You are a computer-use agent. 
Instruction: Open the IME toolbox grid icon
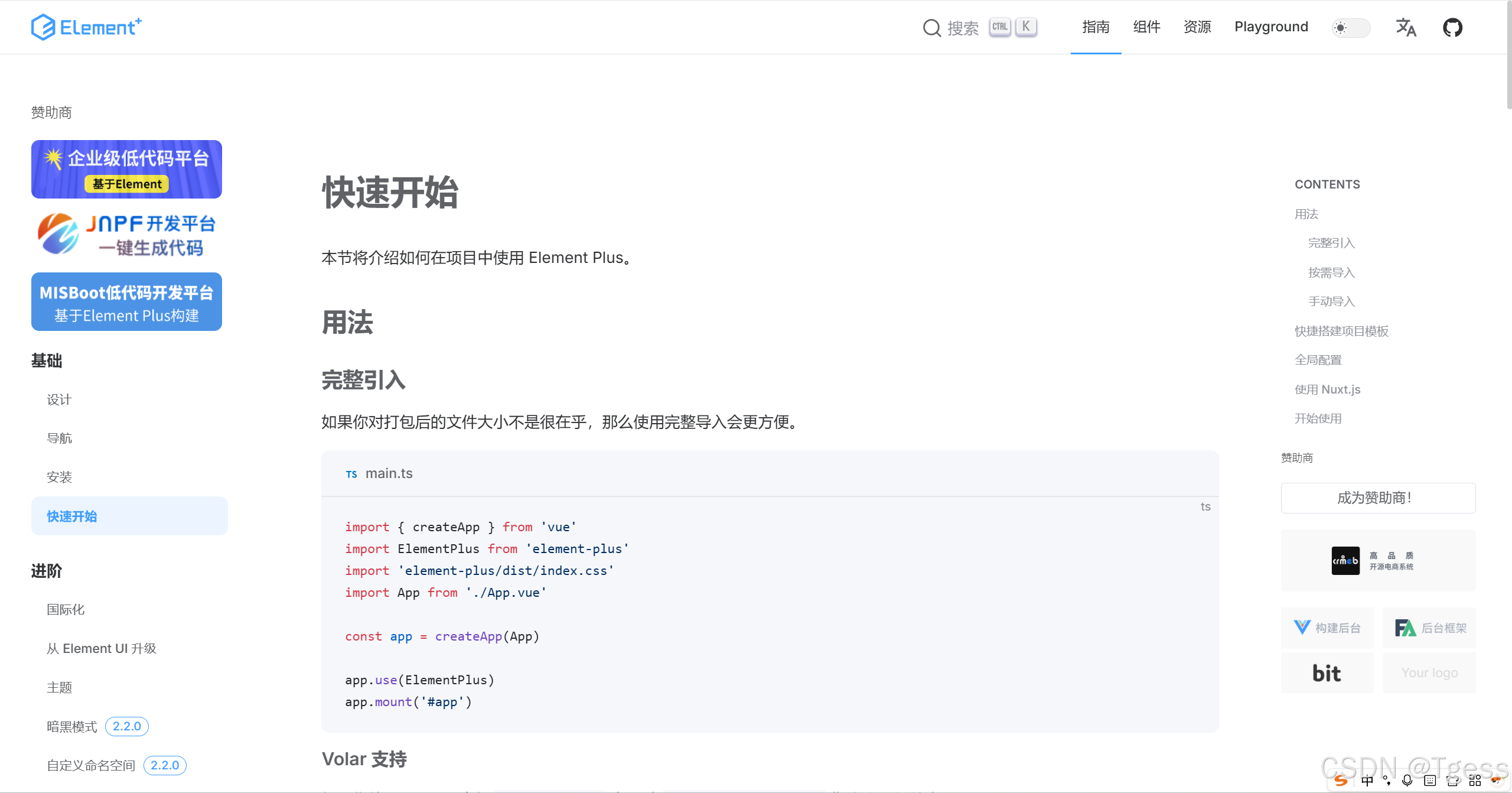click(1475, 781)
